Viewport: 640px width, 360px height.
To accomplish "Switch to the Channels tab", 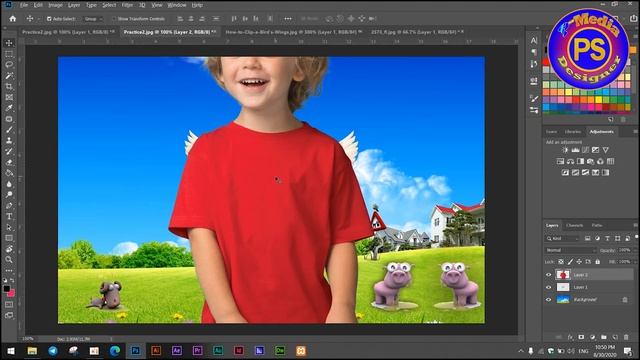I will pyautogui.click(x=575, y=225).
